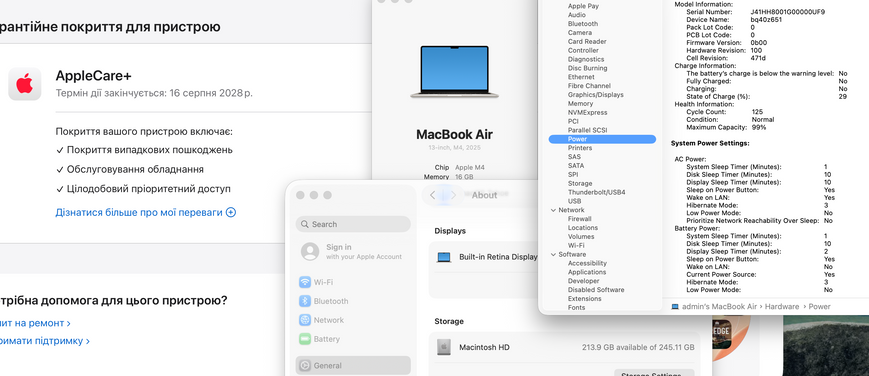Click 'Hardware' in the System Information path bar
Viewport: 869px width, 376px height.
point(782,307)
